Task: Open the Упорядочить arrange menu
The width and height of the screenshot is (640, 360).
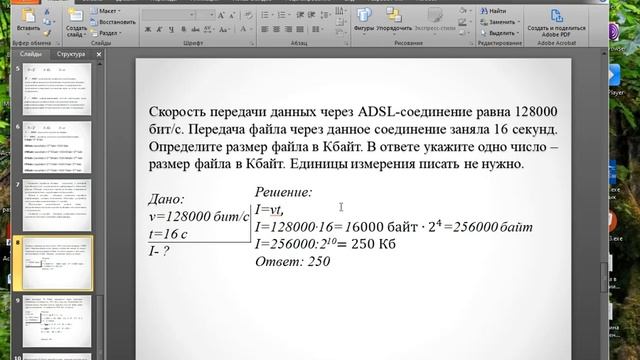Action: coord(394,19)
